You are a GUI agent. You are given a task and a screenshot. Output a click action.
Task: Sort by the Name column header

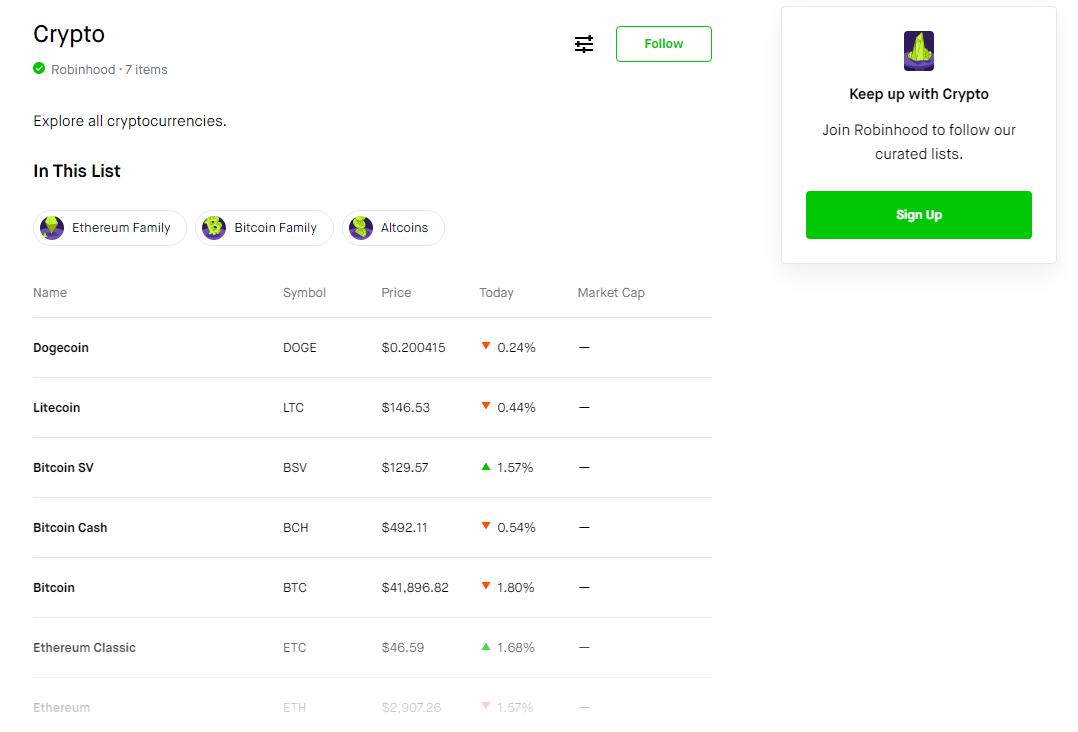coord(50,293)
